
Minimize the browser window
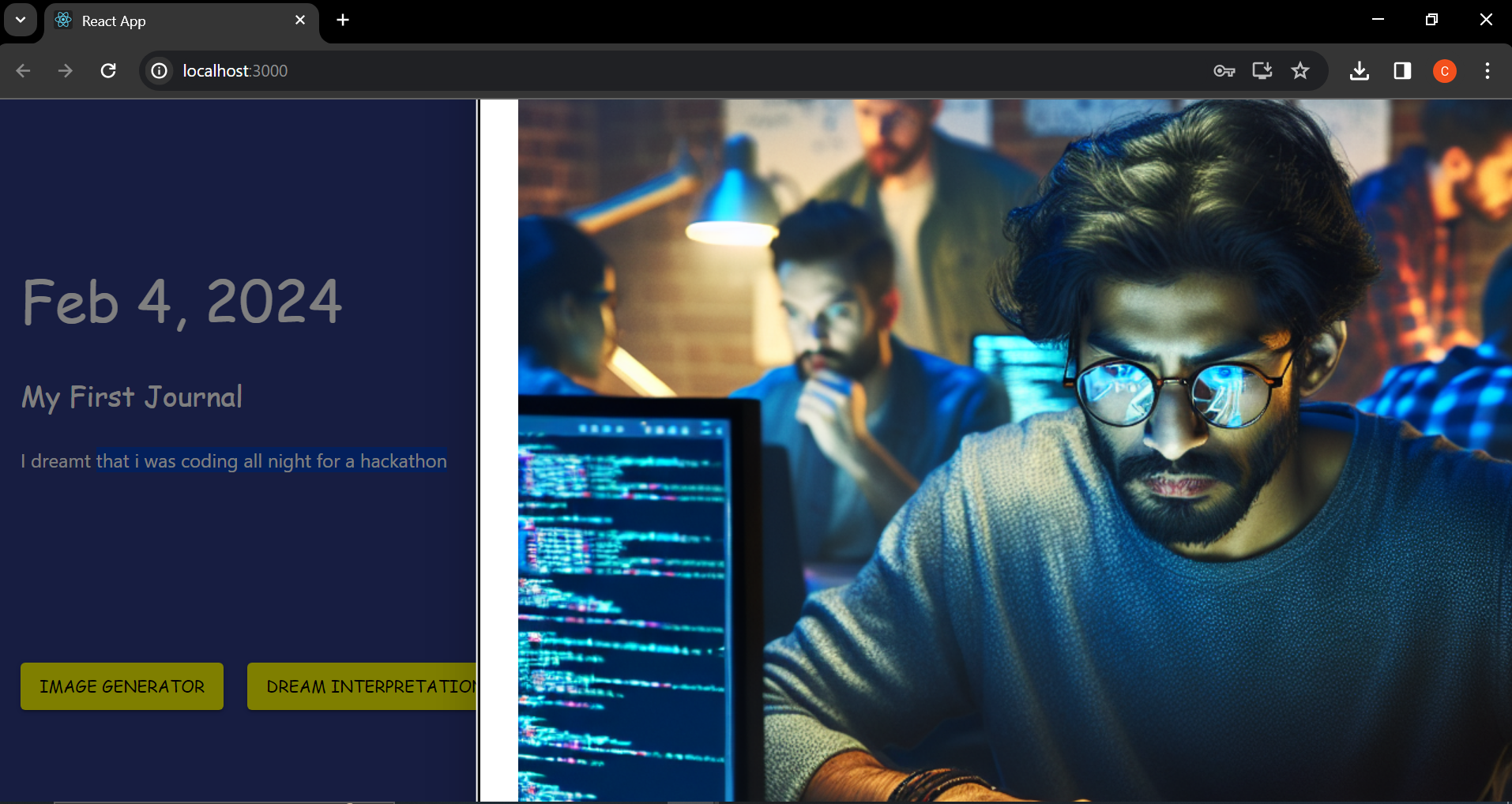tap(1378, 20)
